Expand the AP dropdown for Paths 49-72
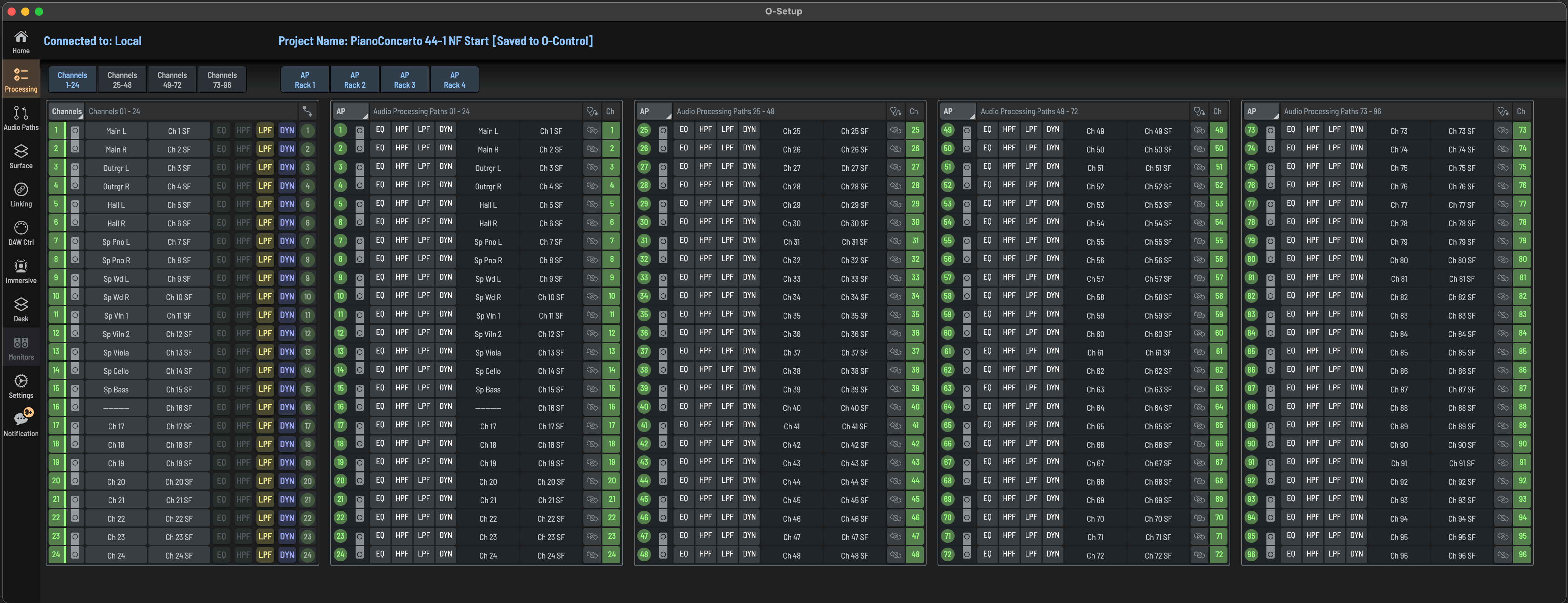Image resolution: width=1568 pixels, height=603 pixels. pos(958,111)
